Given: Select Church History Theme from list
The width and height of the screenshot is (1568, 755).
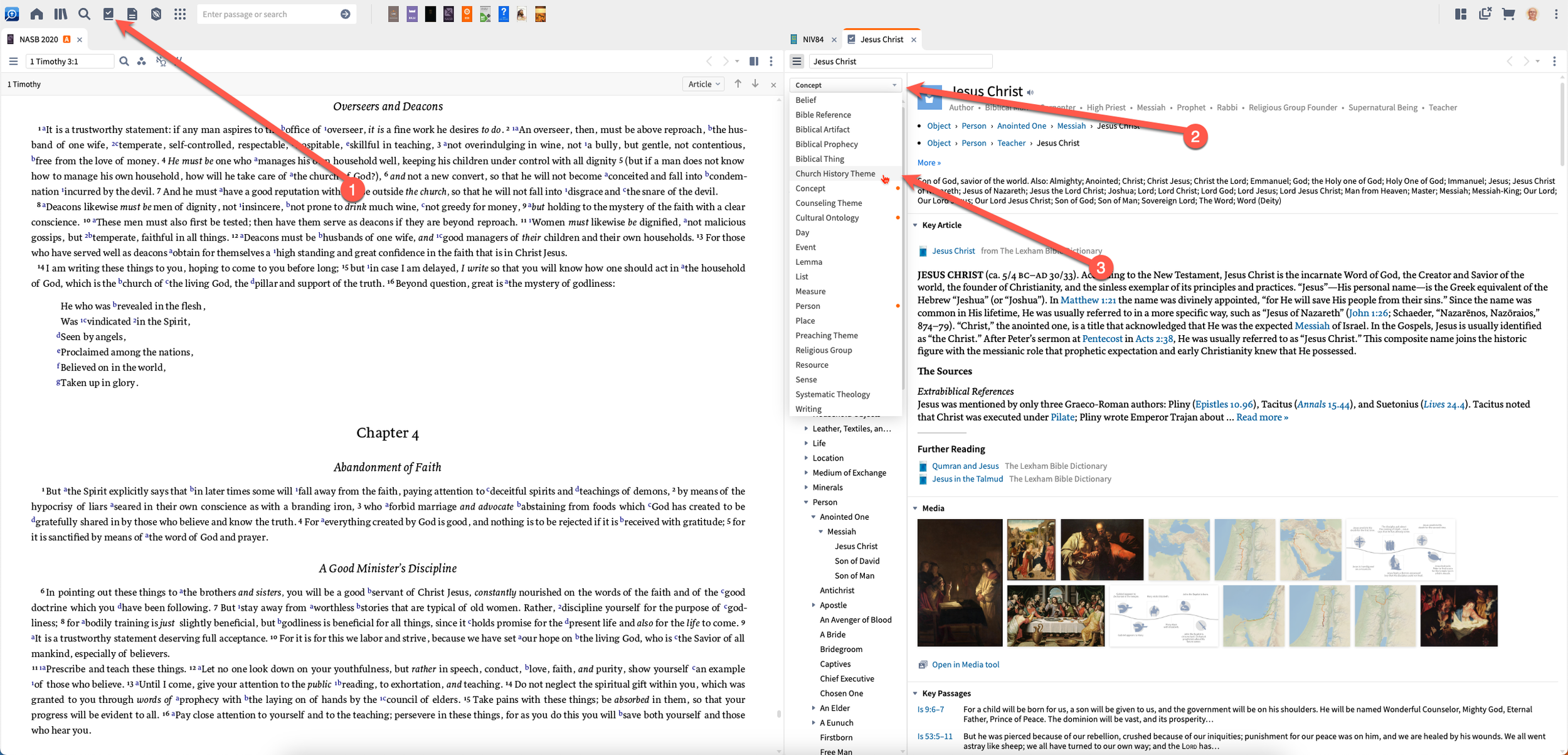Looking at the screenshot, I should point(835,174).
